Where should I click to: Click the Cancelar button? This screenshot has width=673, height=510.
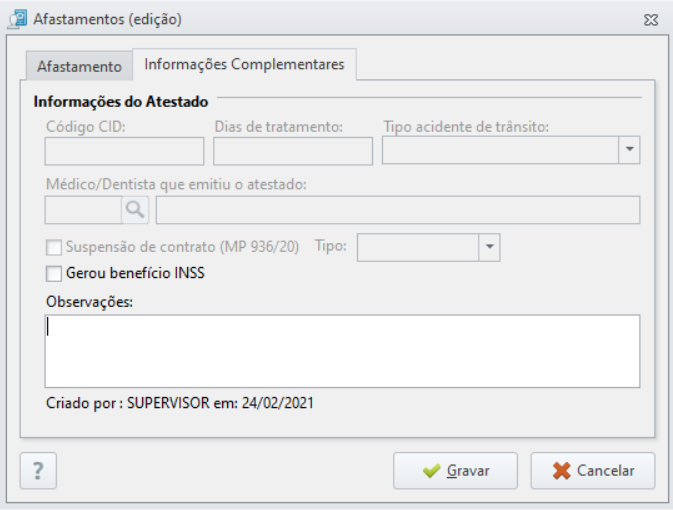coord(593,471)
